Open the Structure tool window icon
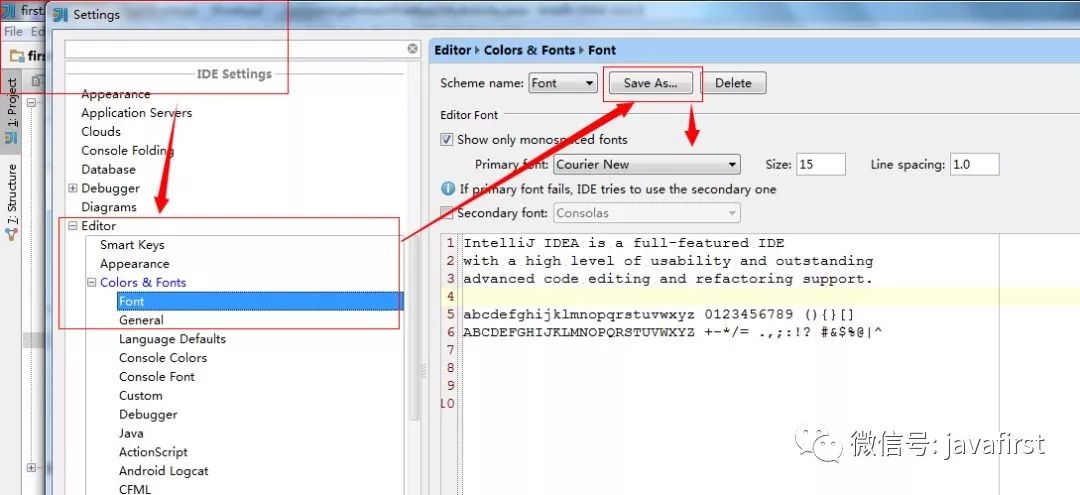 tap(11, 233)
